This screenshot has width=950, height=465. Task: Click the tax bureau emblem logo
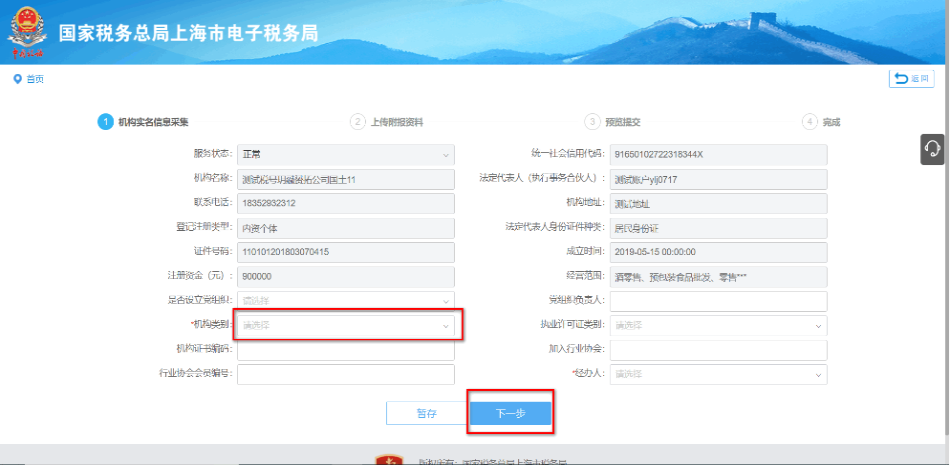click(x=26, y=32)
